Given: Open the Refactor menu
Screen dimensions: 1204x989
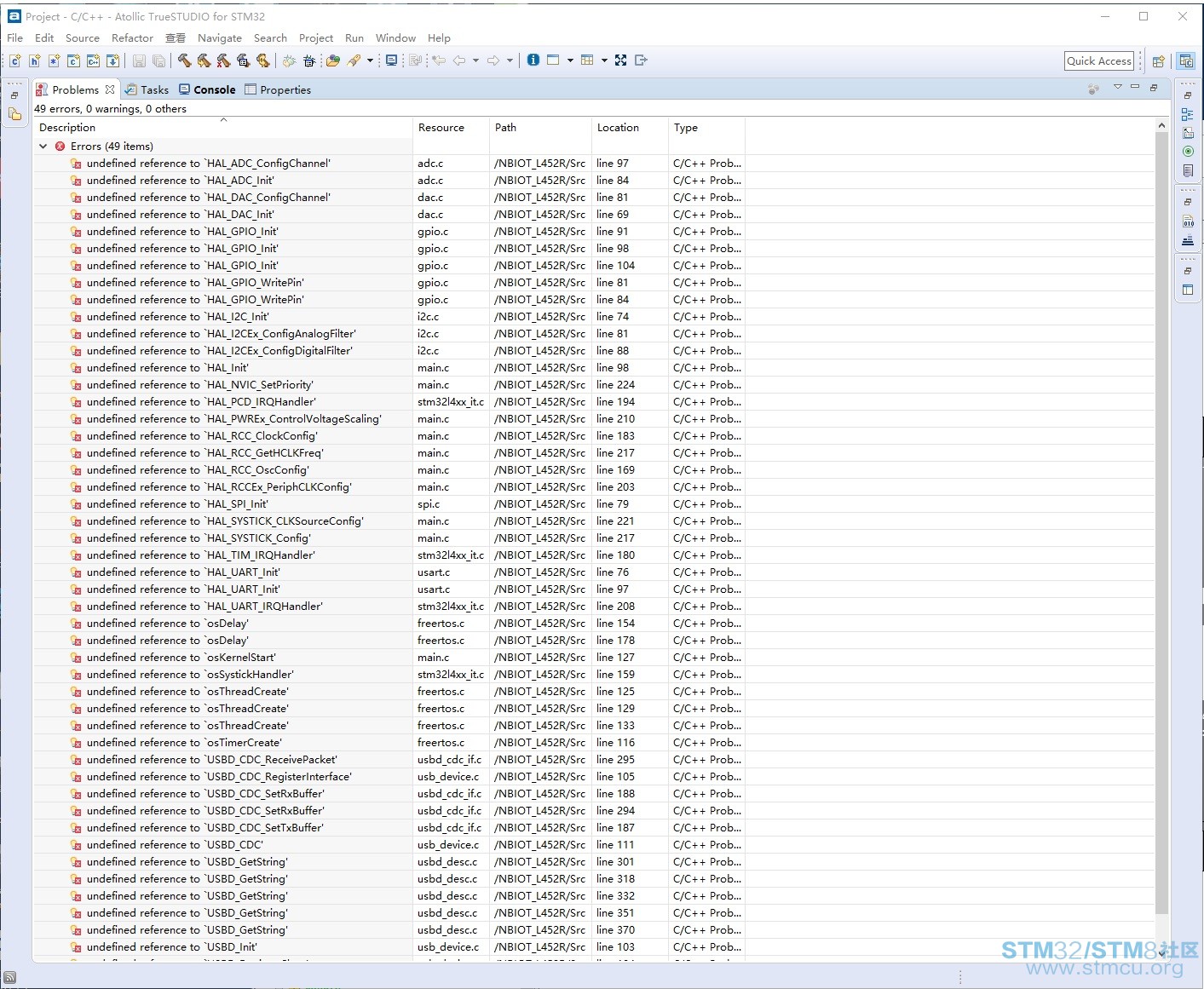Looking at the screenshot, I should 132,38.
